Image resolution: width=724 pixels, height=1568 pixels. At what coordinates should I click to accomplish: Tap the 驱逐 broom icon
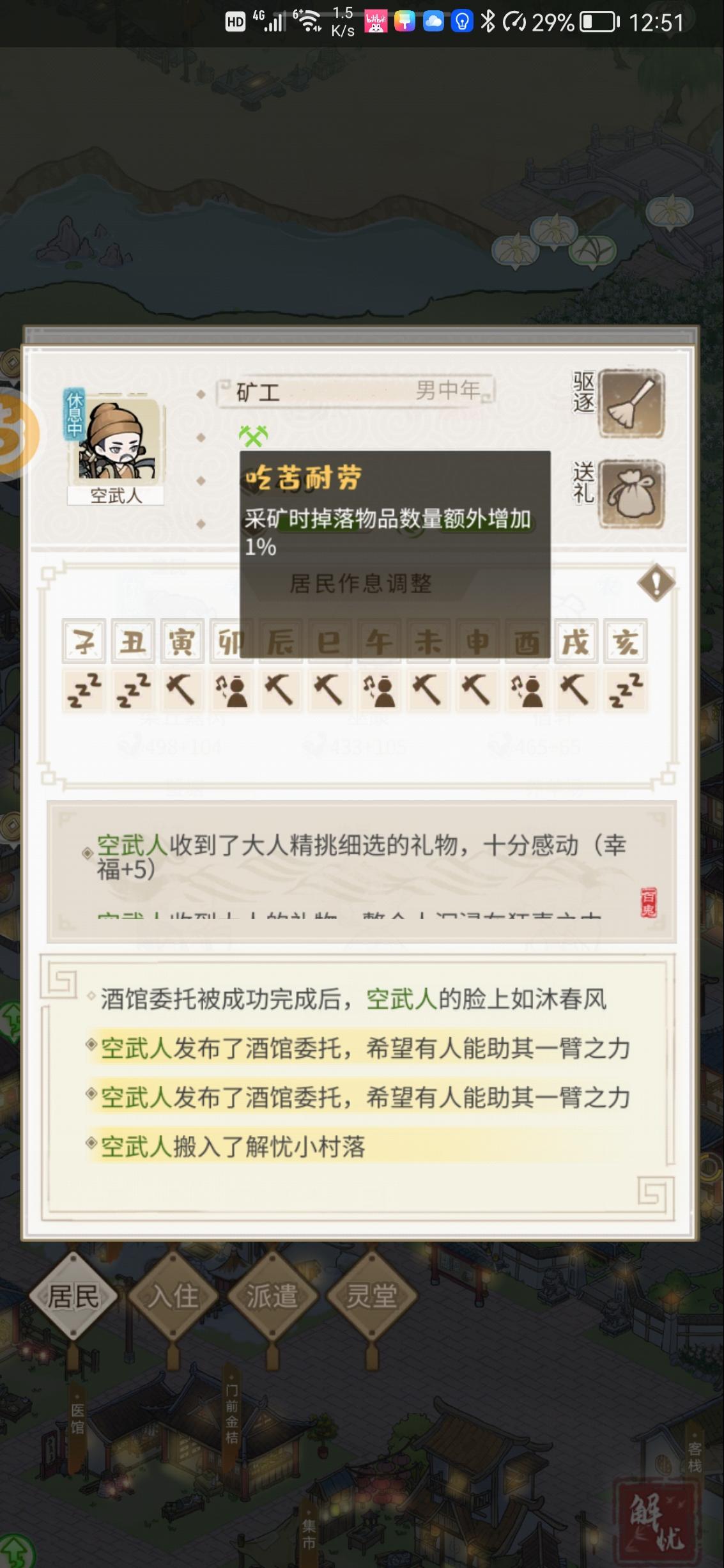[631, 403]
